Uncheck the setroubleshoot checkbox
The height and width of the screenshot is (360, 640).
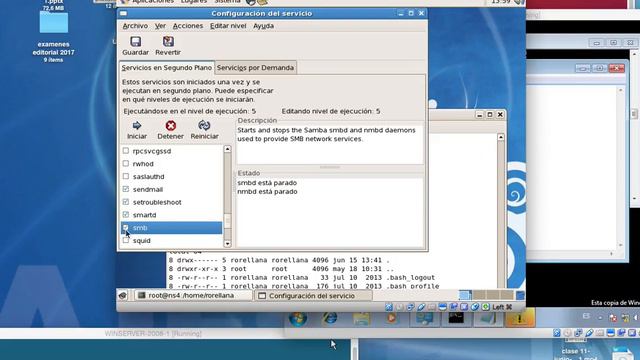(x=126, y=202)
